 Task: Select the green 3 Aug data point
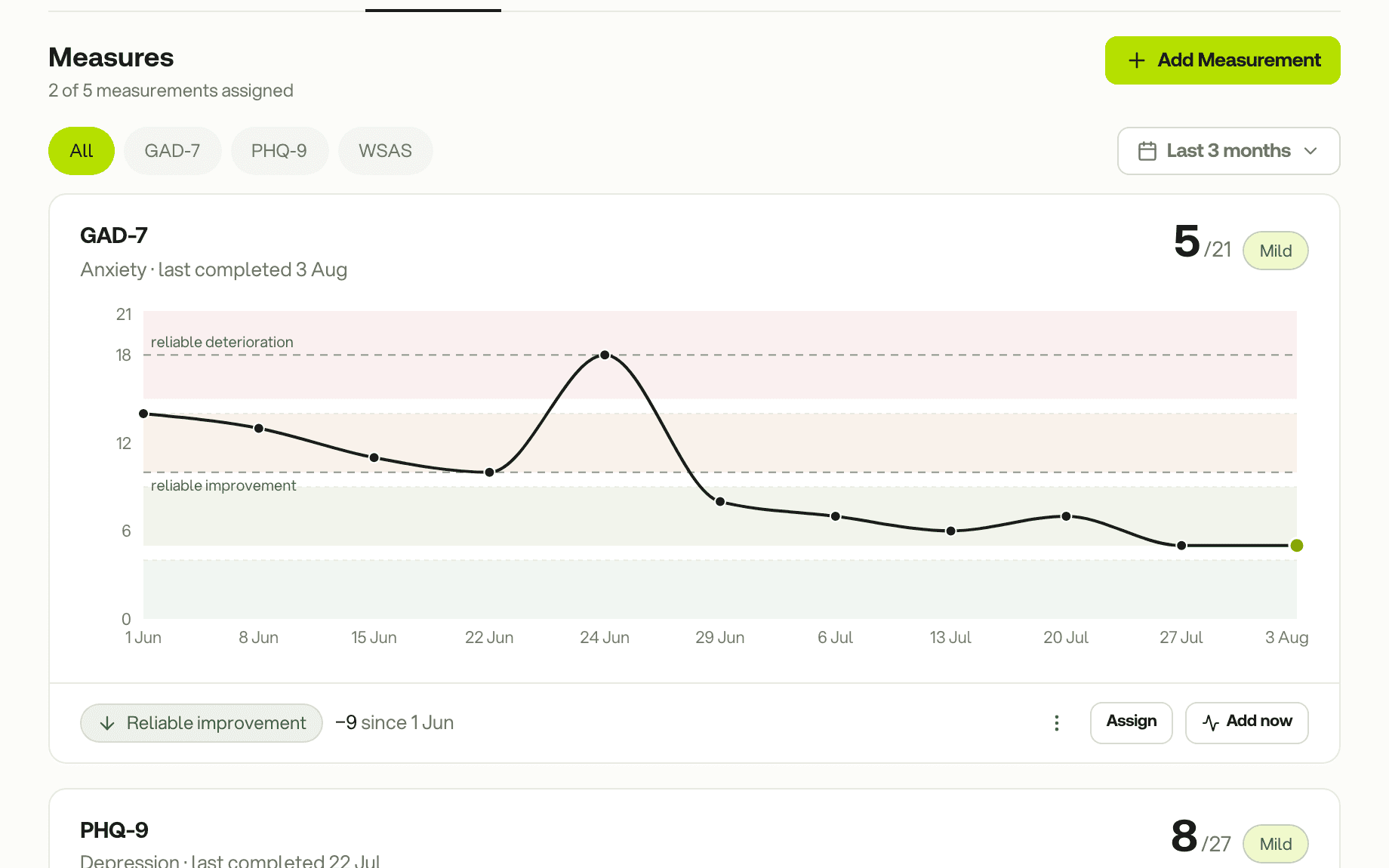click(x=1297, y=546)
